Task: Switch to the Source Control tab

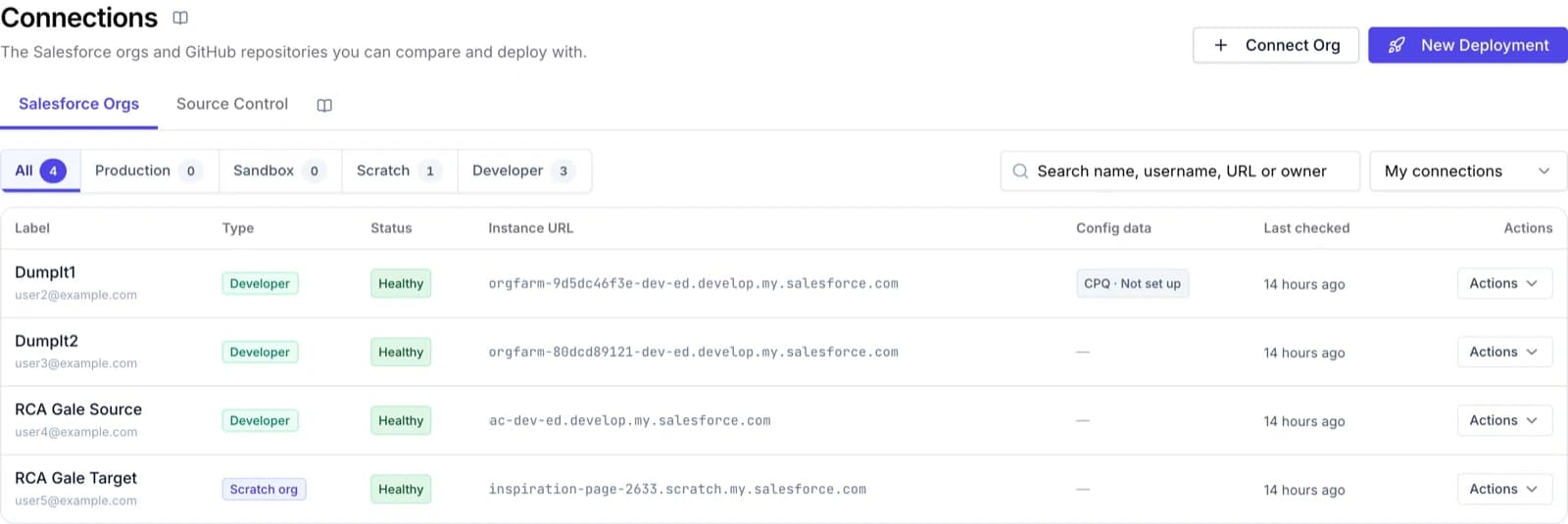Action: pyautogui.click(x=232, y=104)
